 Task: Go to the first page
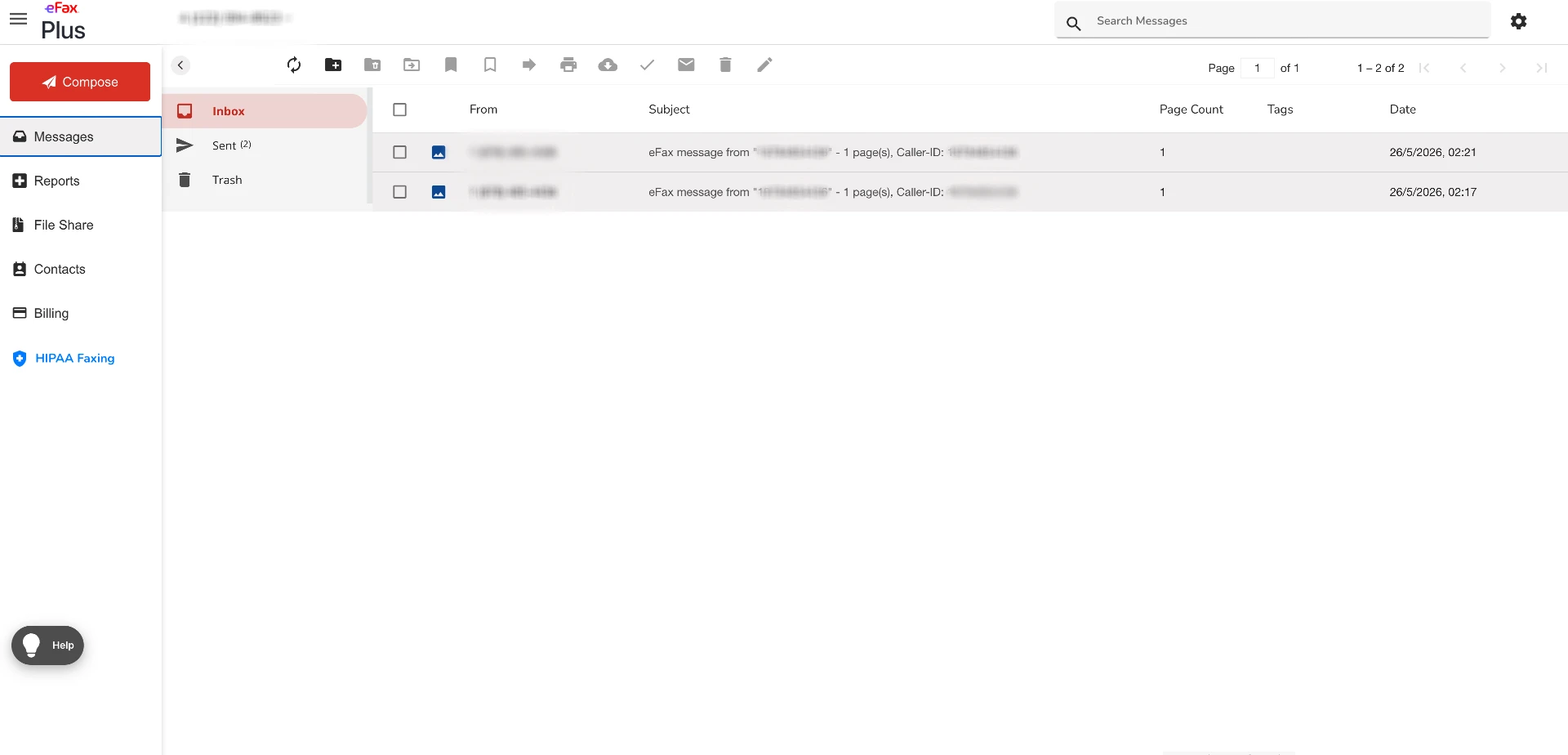point(1424,68)
